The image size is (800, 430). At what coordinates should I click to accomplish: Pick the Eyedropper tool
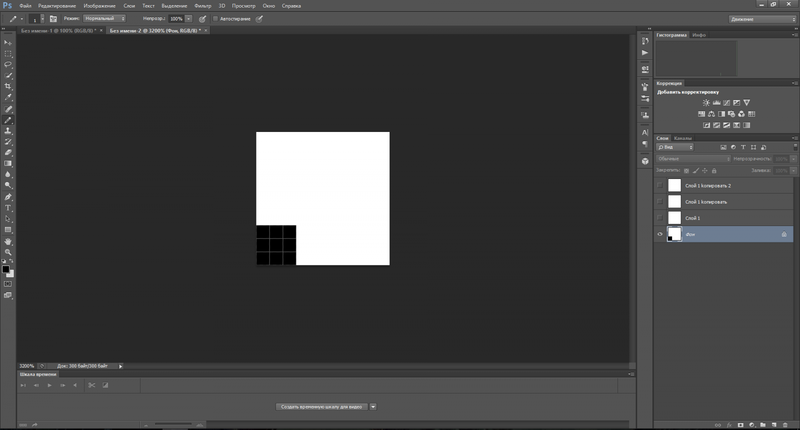[9, 97]
